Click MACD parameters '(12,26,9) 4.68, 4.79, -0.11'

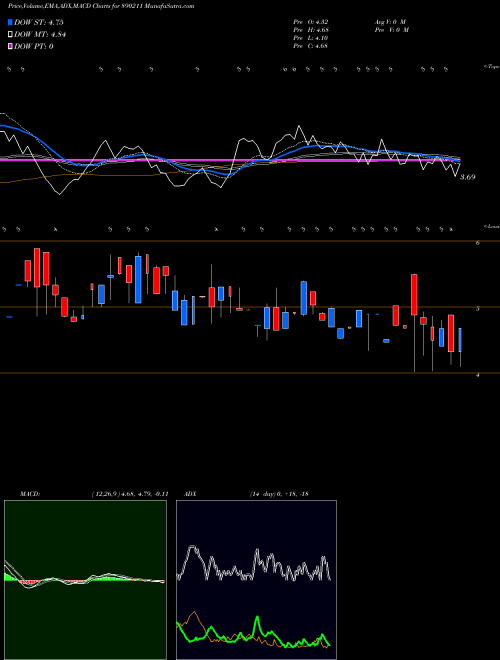[130, 494]
